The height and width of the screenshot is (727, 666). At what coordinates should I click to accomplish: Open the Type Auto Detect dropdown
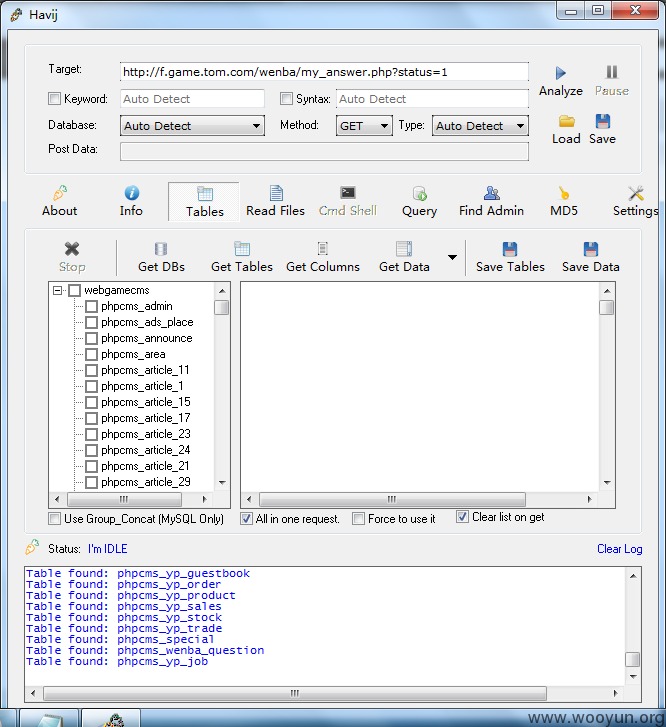pyautogui.click(x=480, y=126)
